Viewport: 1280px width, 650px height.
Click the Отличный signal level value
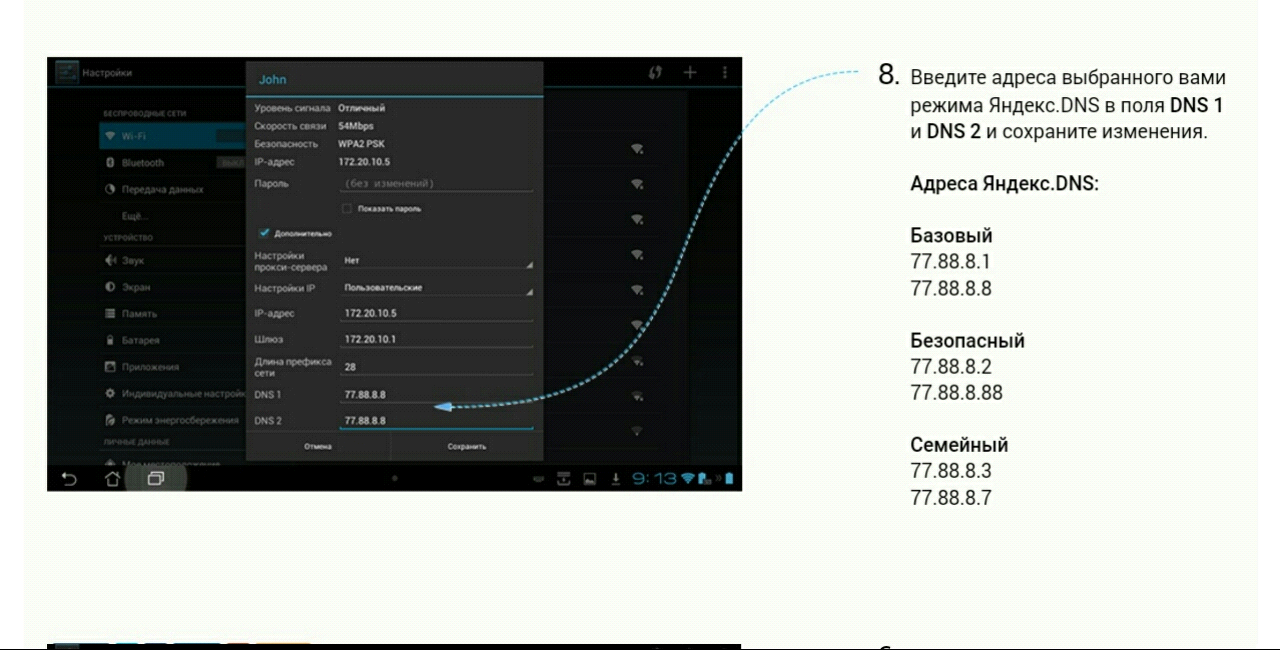[361, 108]
